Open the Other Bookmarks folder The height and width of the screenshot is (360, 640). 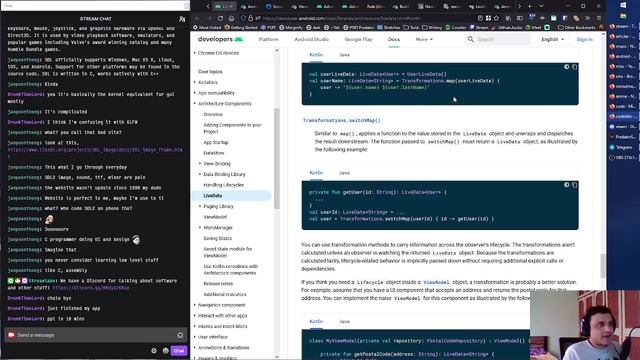(x=577, y=27)
